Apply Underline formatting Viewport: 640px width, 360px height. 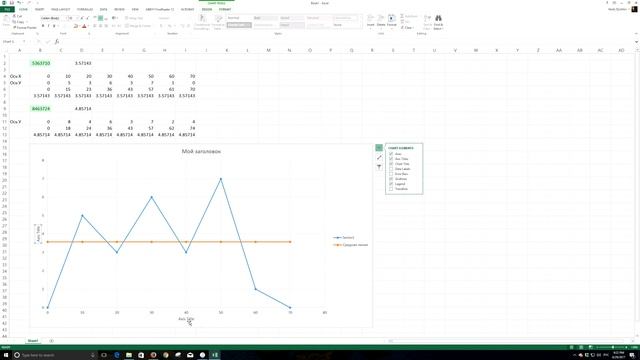pos(54,26)
